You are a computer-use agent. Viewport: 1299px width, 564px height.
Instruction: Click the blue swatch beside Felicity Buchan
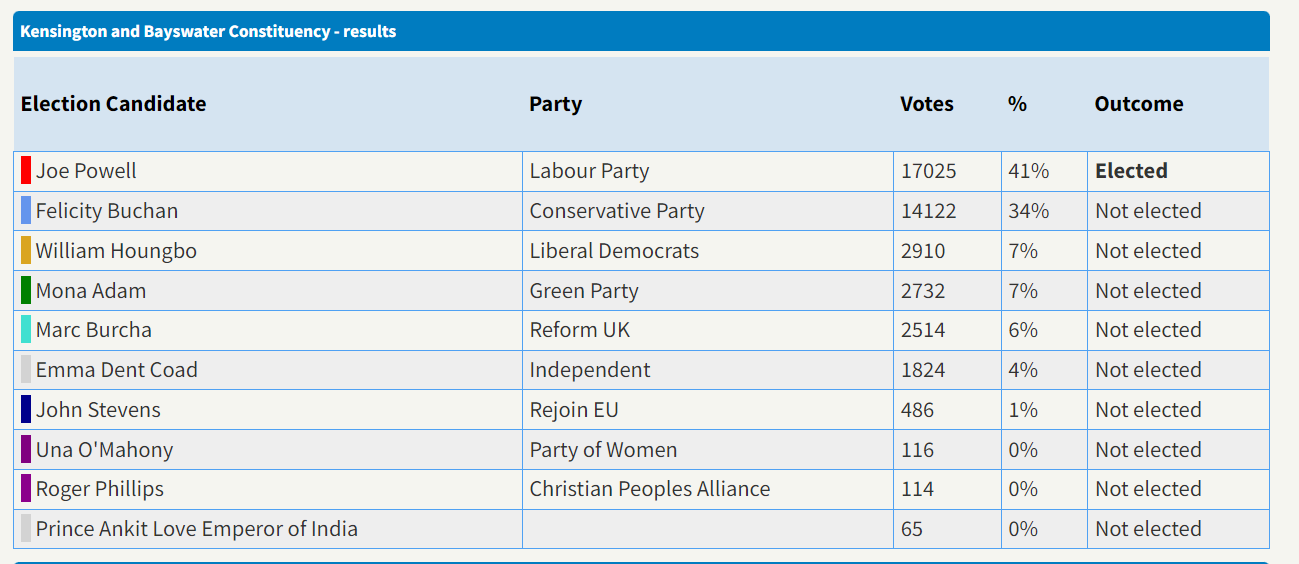pyautogui.click(x=26, y=211)
